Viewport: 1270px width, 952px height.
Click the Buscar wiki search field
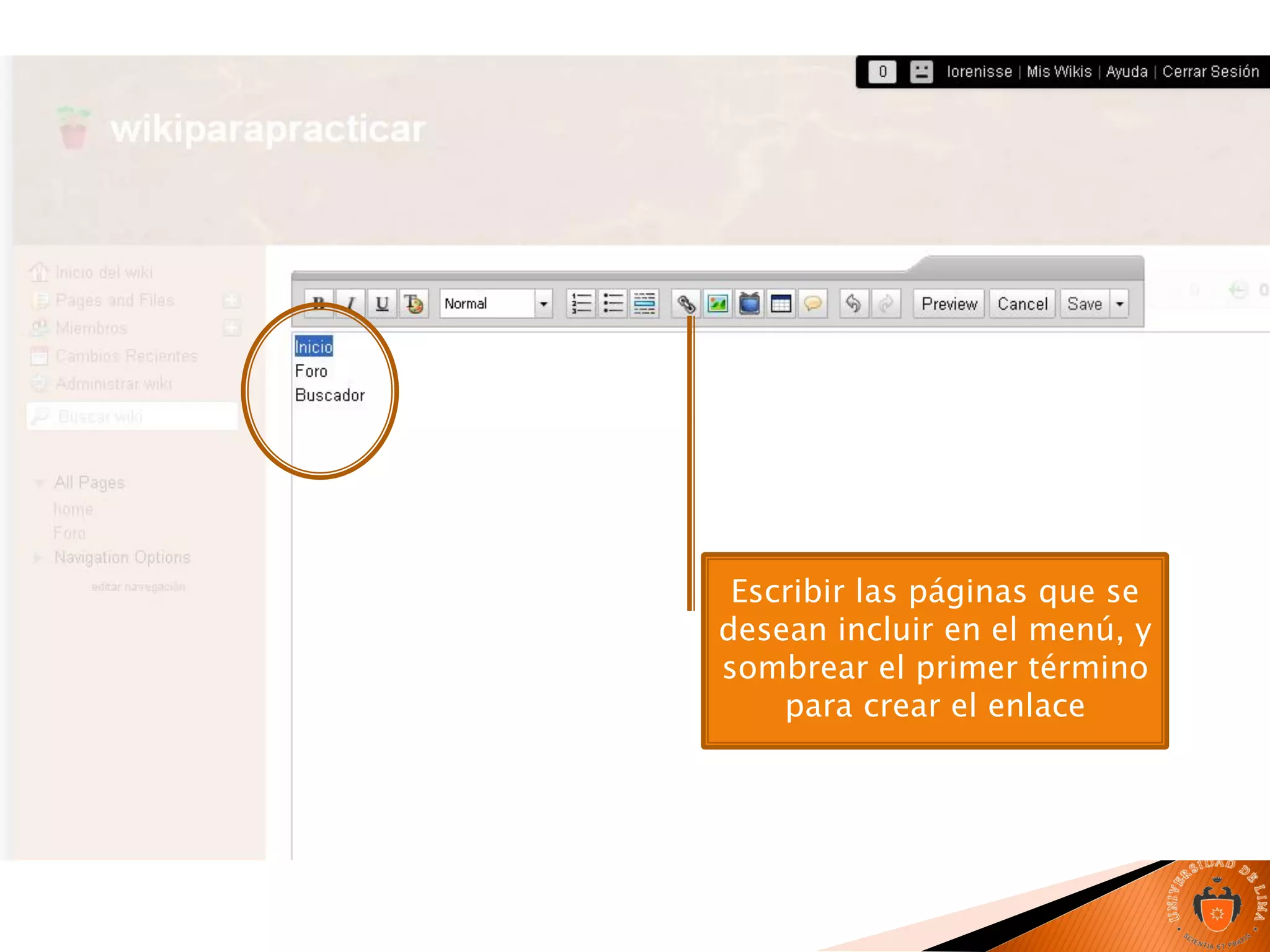pyautogui.click(x=132, y=416)
